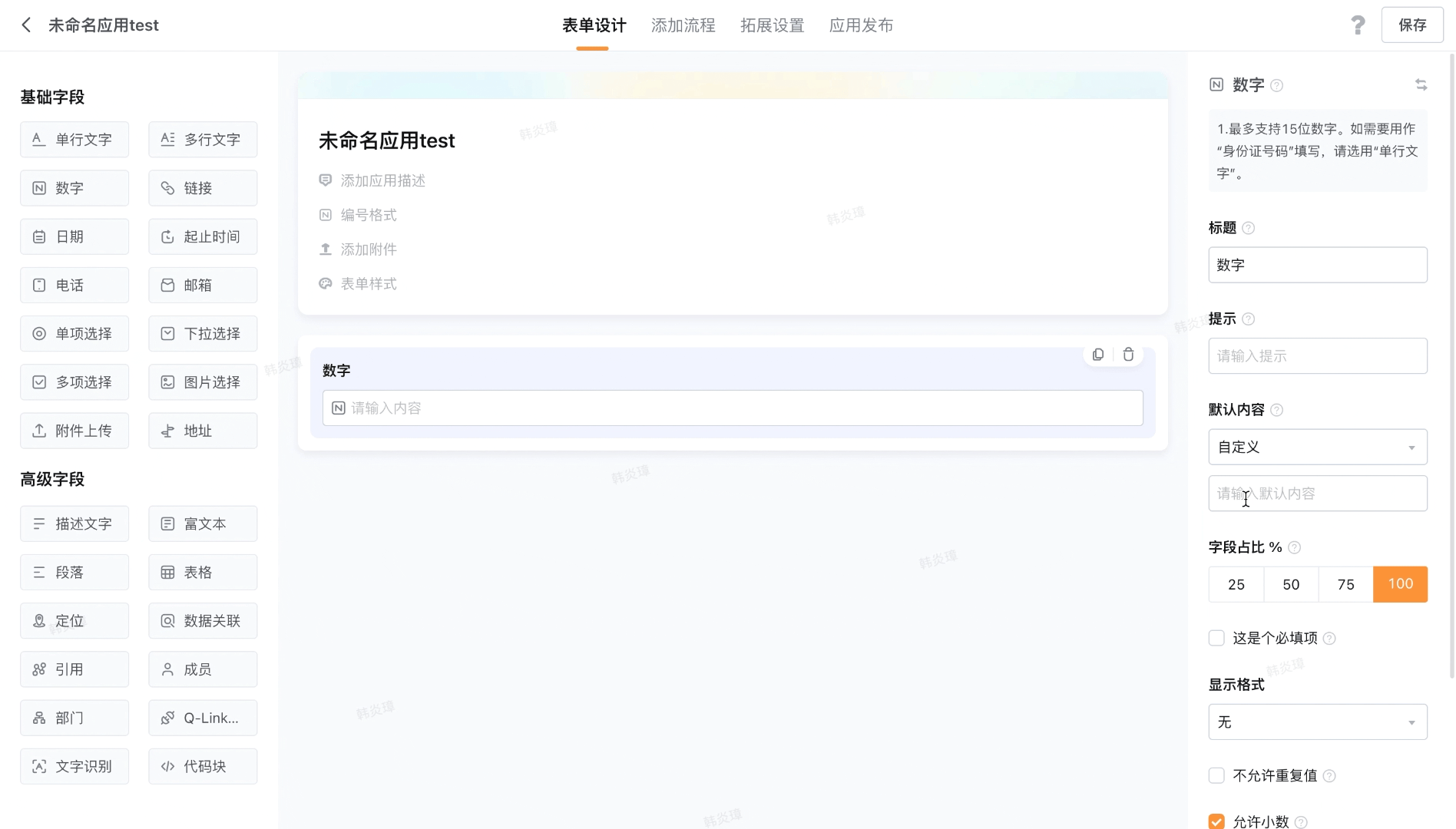Uncheck the 允许小数 checkbox
Image resolution: width=1456 pixels, height=829 pixels.
(1216, 821)
